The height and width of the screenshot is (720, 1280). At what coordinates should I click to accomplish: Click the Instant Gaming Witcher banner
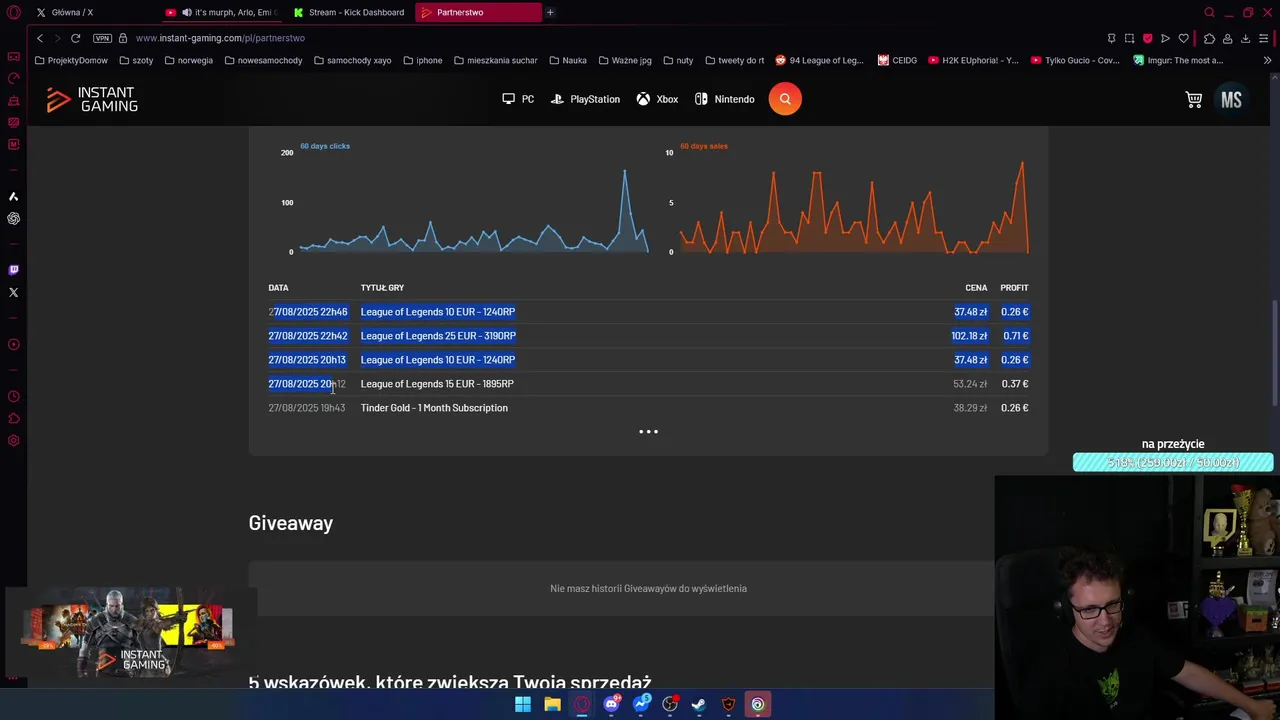tap(130, 633)
